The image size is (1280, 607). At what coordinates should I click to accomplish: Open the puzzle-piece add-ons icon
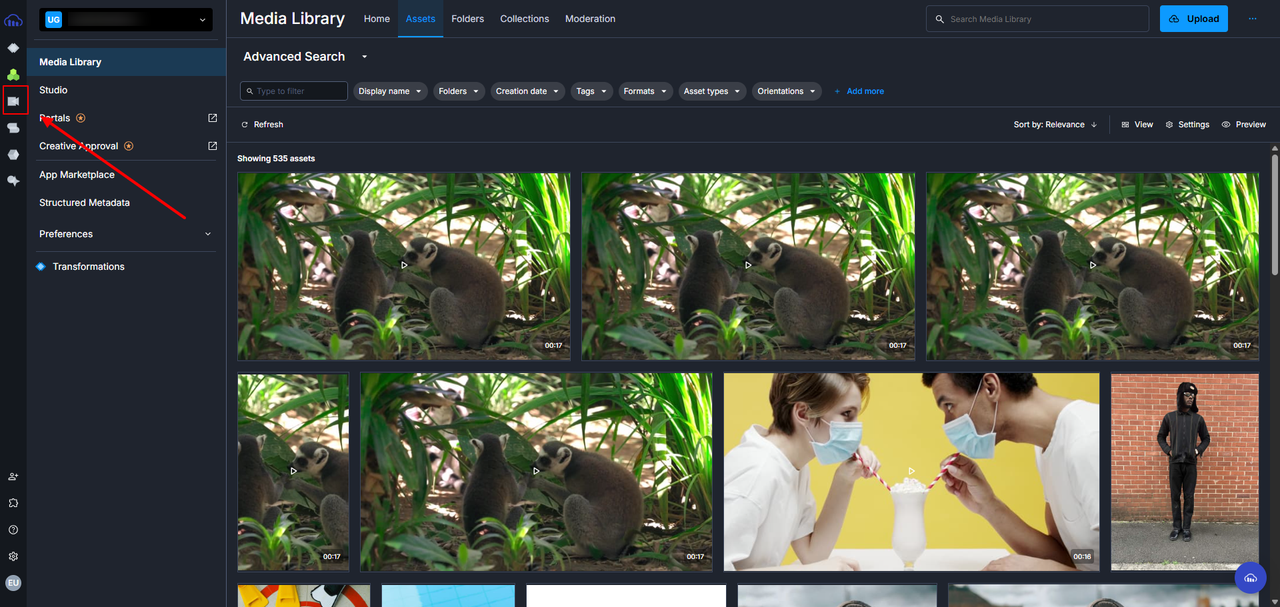point(13,503)
